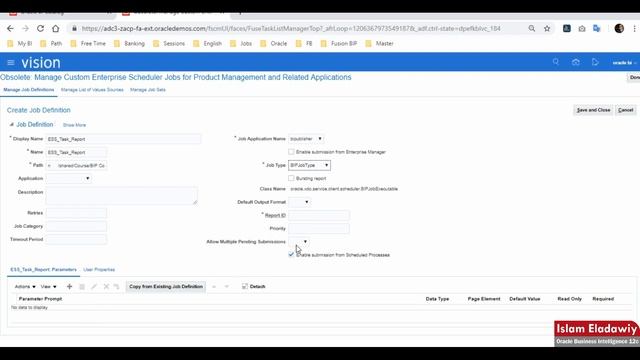Select the ESS_Task_Report: Parameters tab
640x360 pixels.
coord(43,270)
